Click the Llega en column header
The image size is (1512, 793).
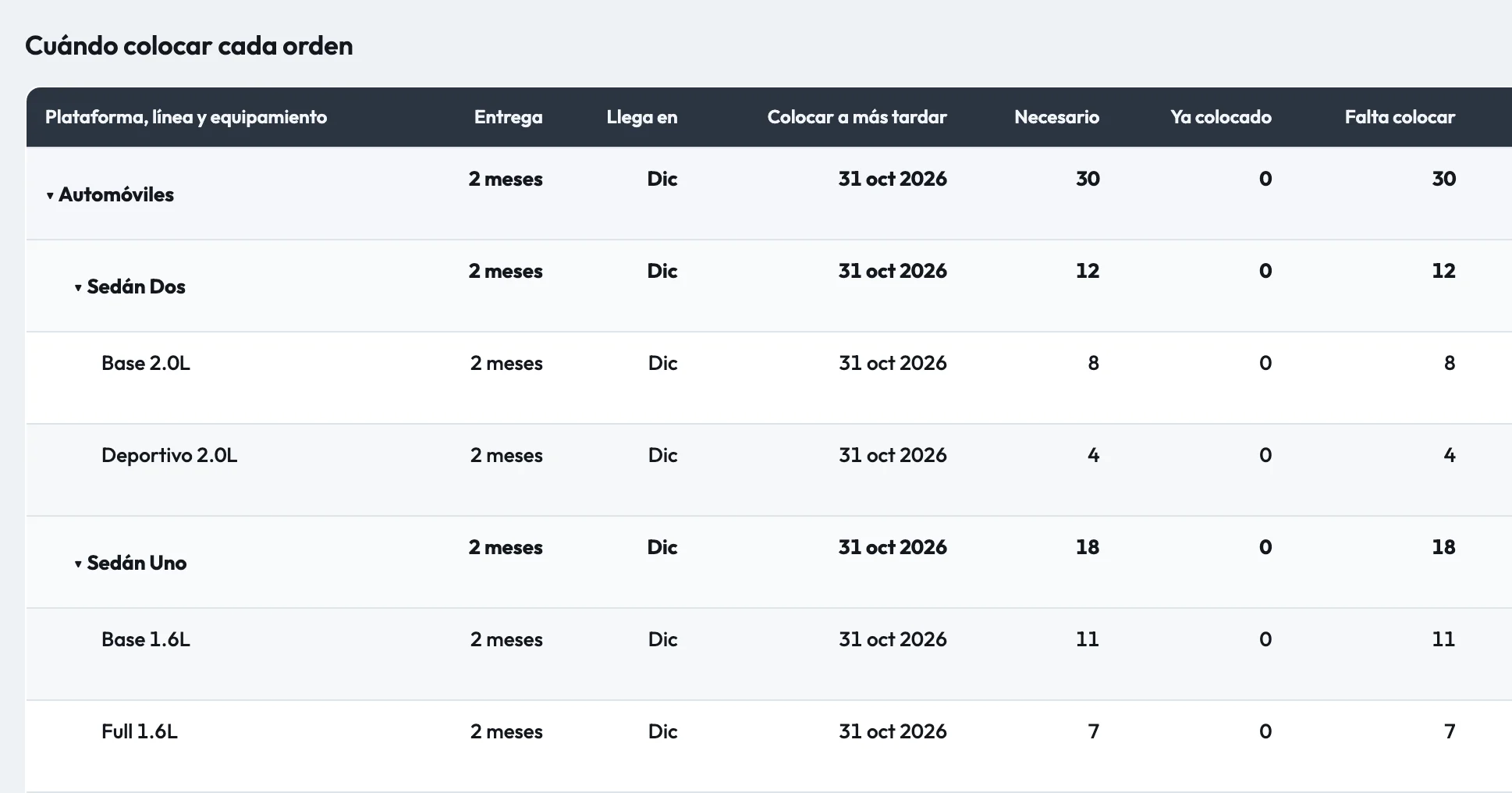(642, 117)
